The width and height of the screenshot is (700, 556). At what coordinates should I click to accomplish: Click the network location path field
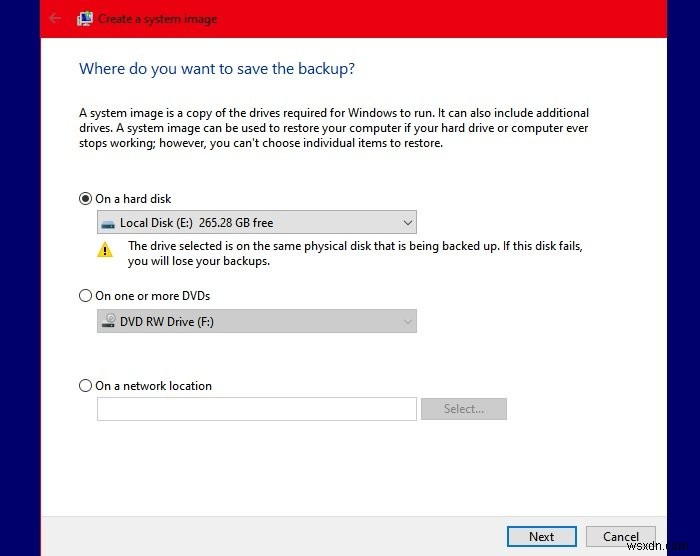(257, 409)
